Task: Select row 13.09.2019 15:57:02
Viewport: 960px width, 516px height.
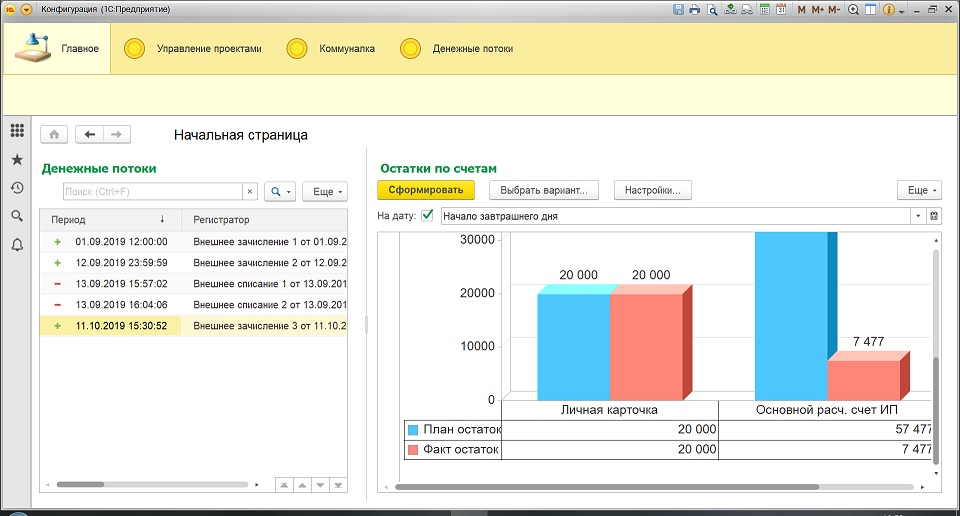Action: (193, 283)
